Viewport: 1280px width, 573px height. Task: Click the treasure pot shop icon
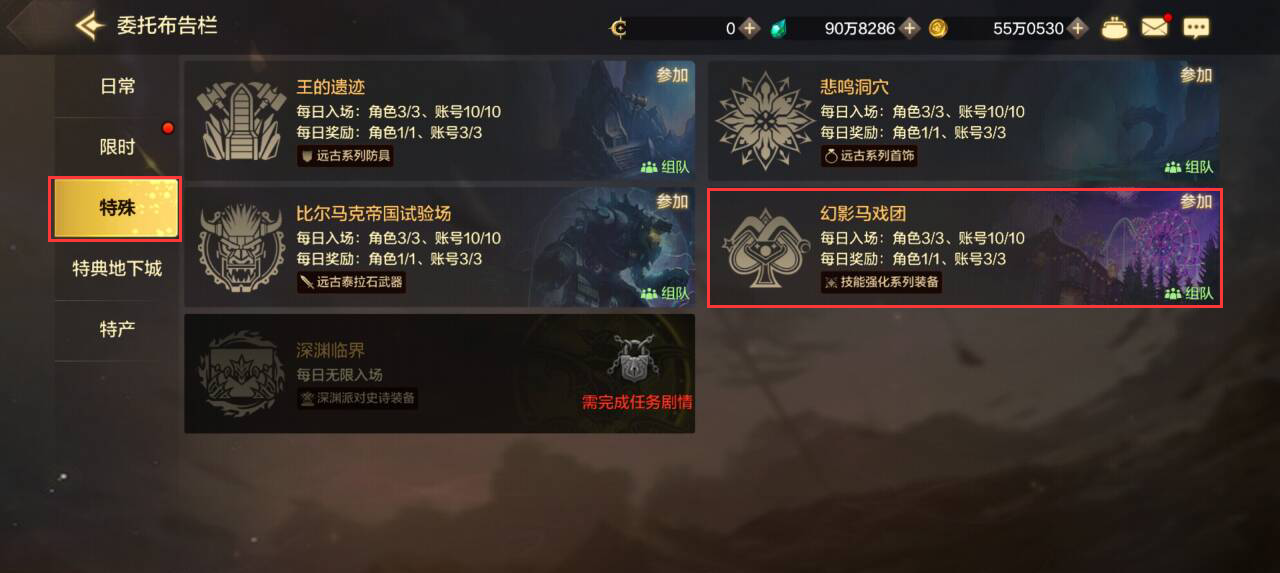1115,28
